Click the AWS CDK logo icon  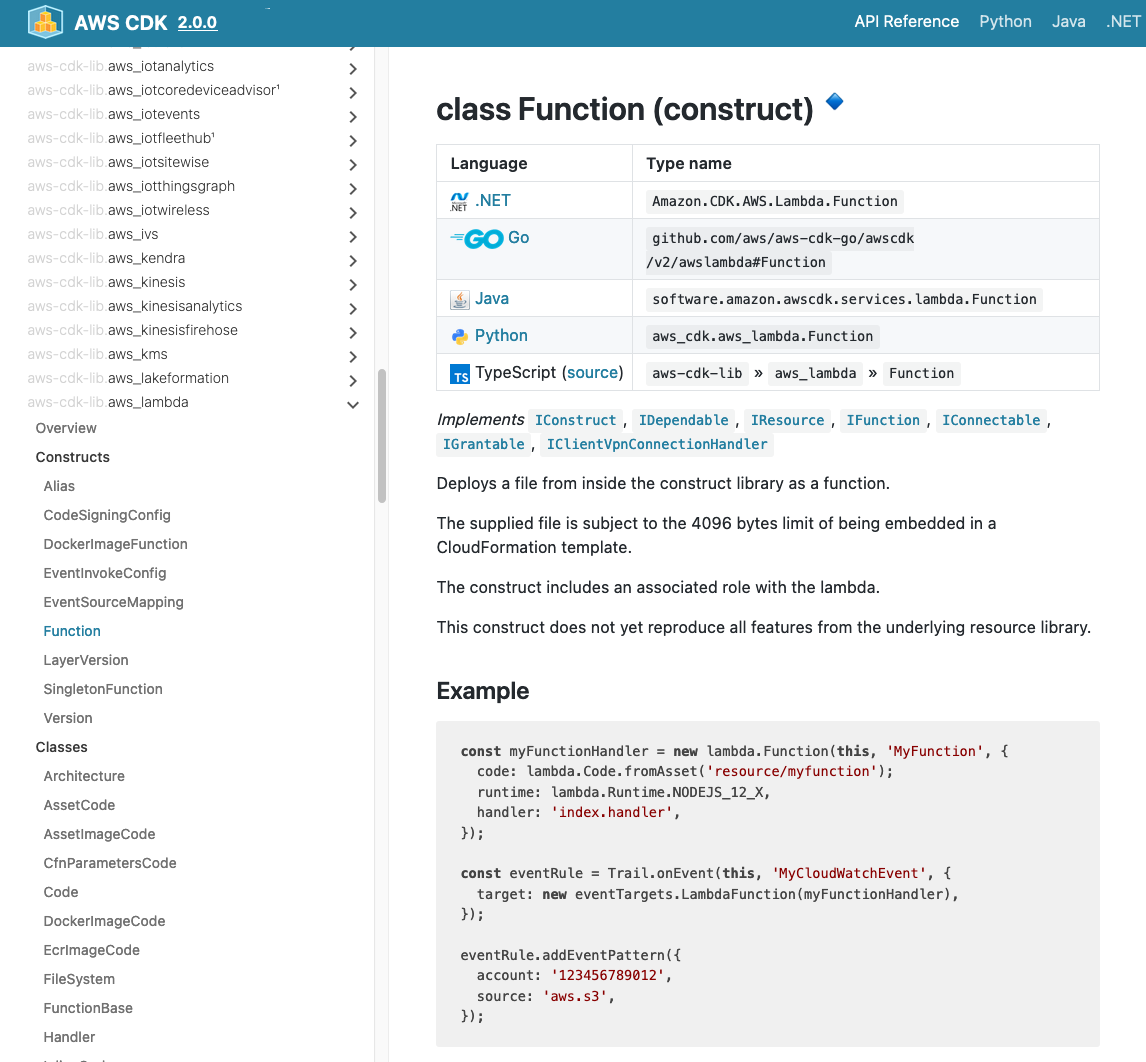[45, 22]
